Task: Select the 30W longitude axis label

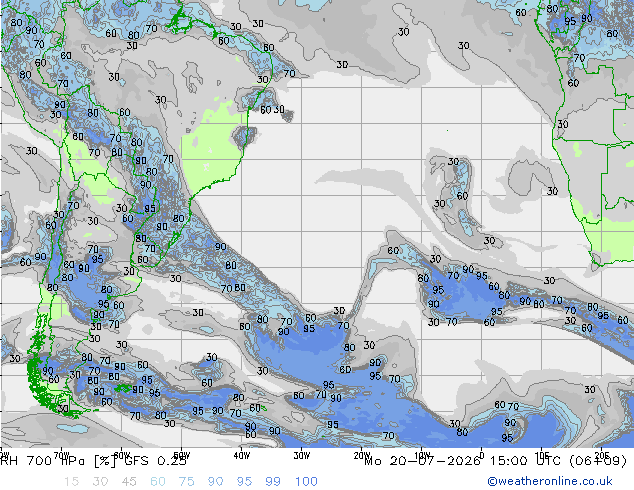Action: (302, 455)
